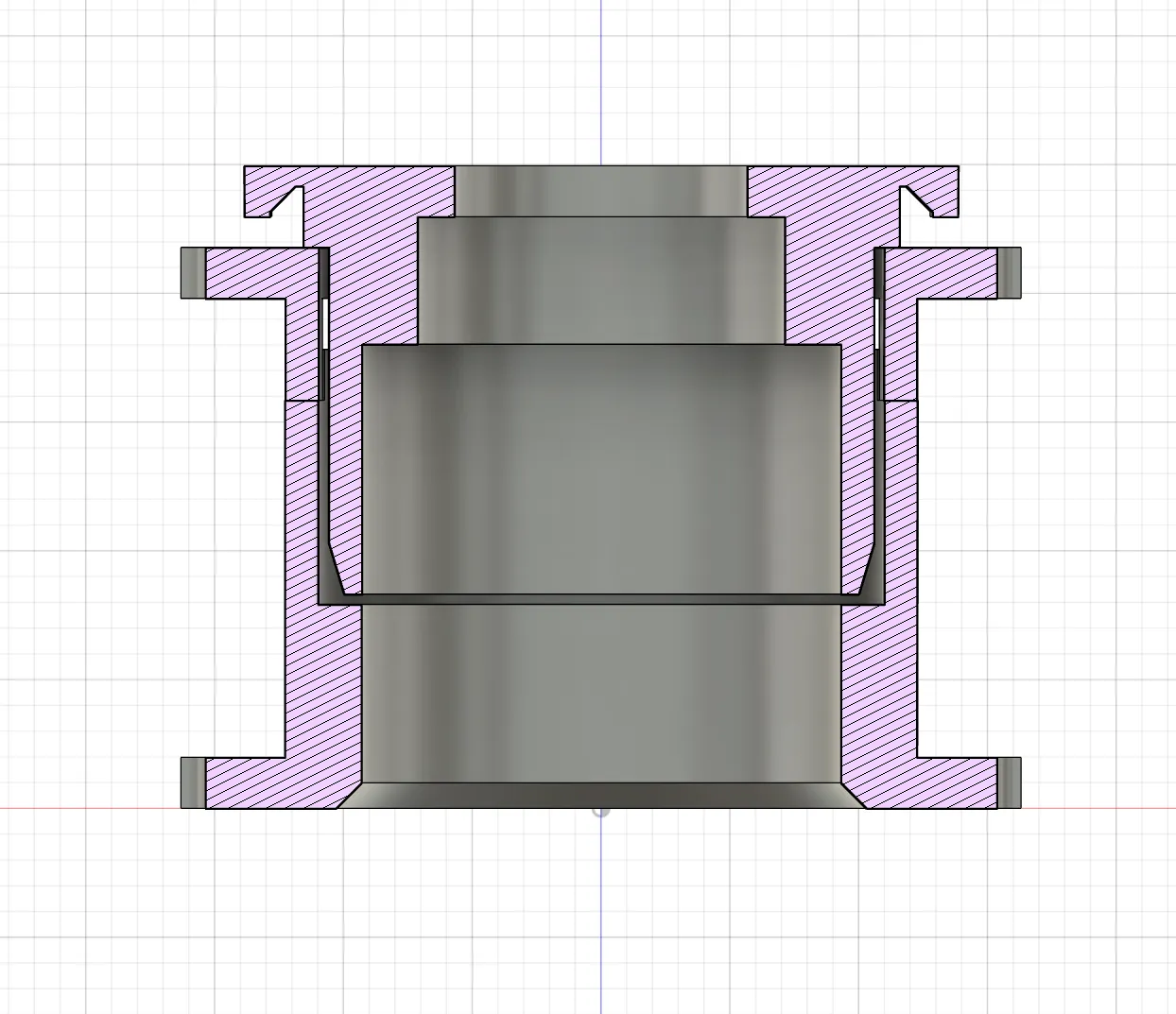Select the white slot gap on left wall
This screenshot has width=1176, height=1014.
point(323,324)
